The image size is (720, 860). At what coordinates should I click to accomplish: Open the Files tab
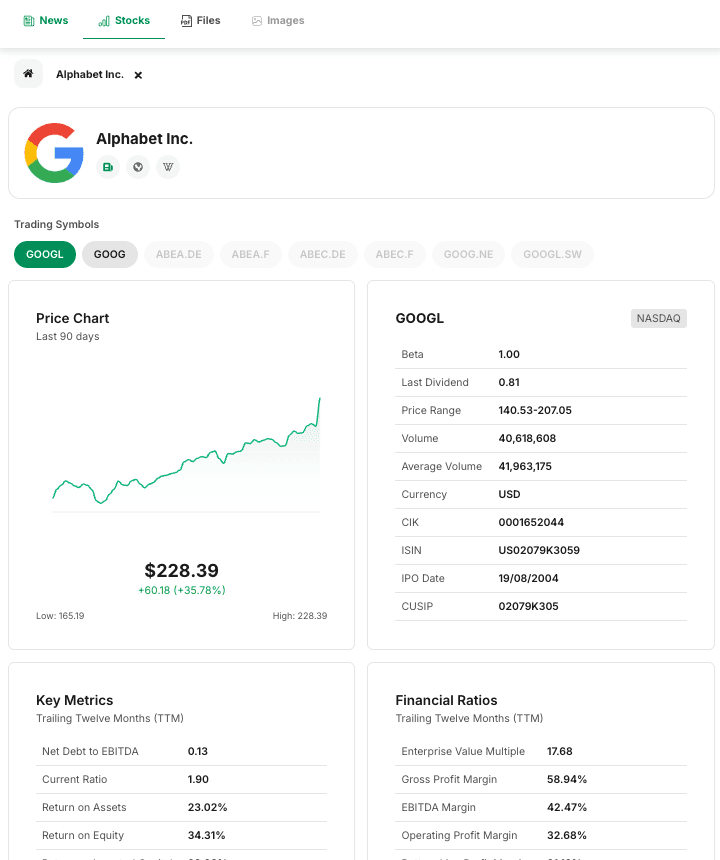point(200,20)
